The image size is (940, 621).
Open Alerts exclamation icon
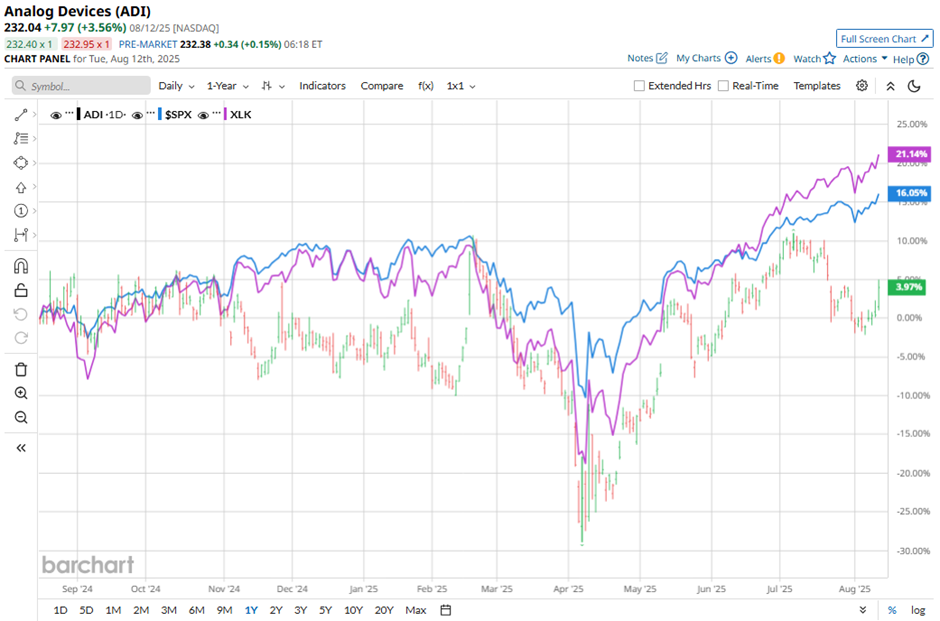tap(779, 59)
